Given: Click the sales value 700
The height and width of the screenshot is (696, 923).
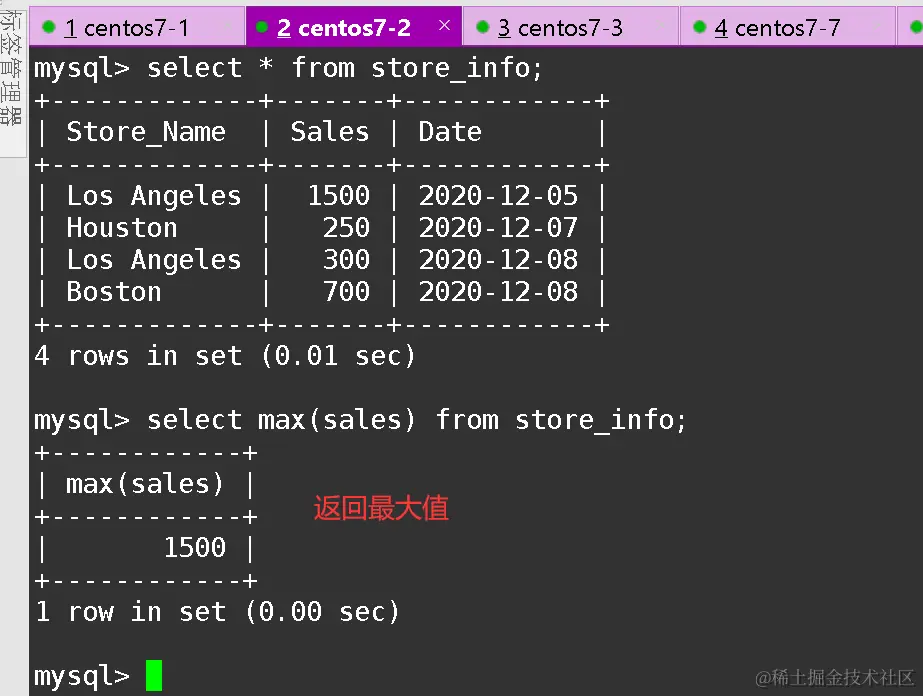Looking at the screenshot, I should click(346, 292).
